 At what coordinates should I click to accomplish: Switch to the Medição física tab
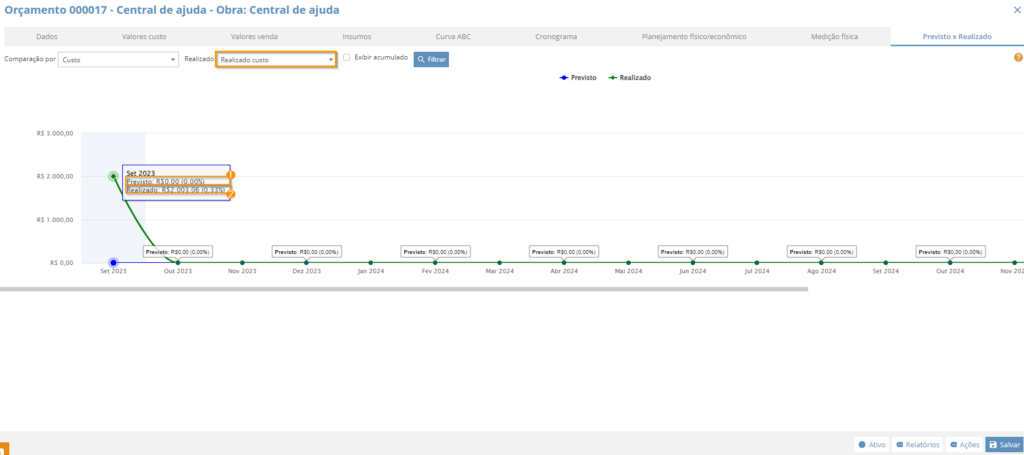[x=835, y=37]
